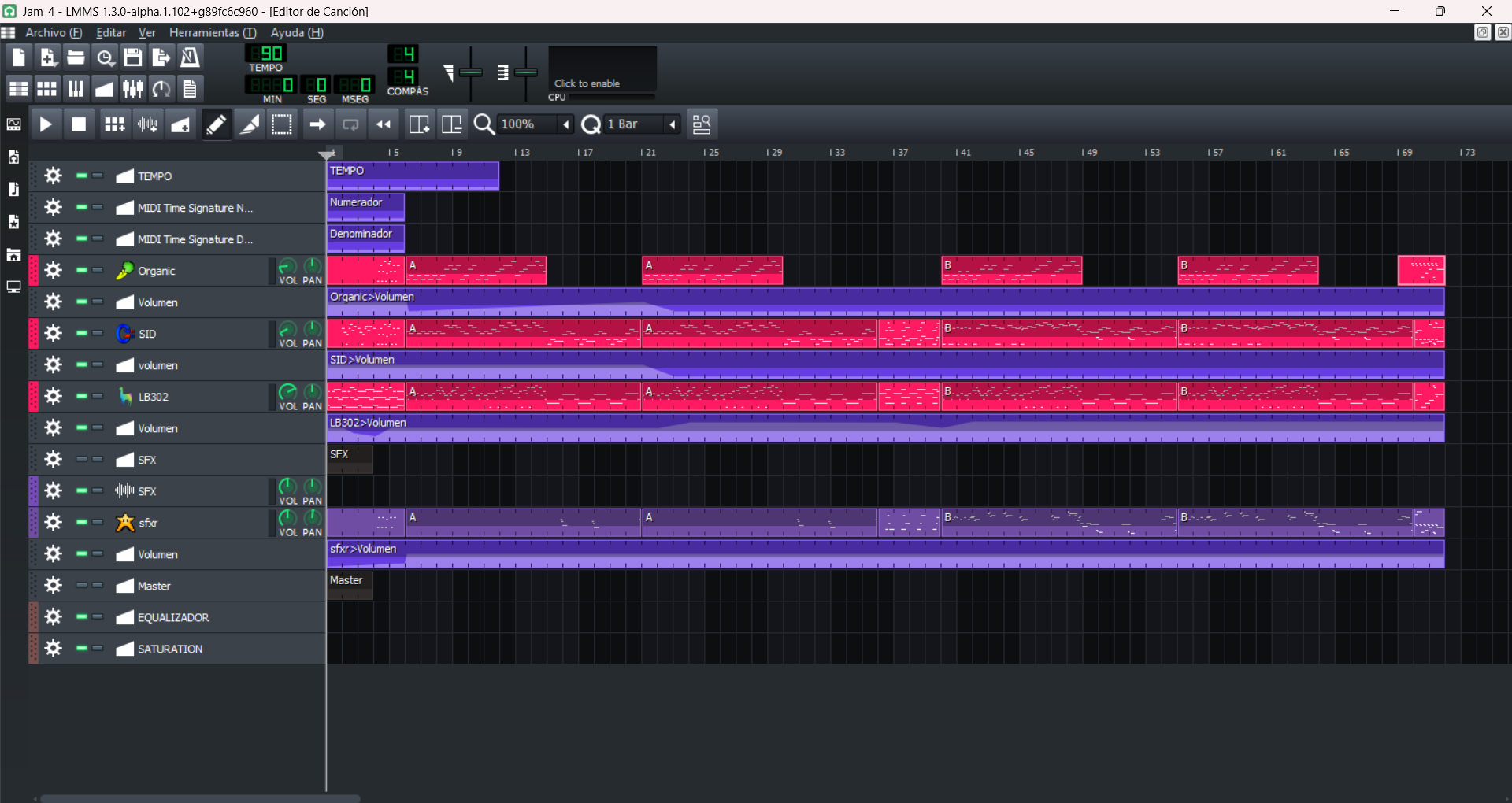Image resolution: width=1512 pixels, height=803 pixels.
Task: Open the Archivo menu
Action: 54,32
